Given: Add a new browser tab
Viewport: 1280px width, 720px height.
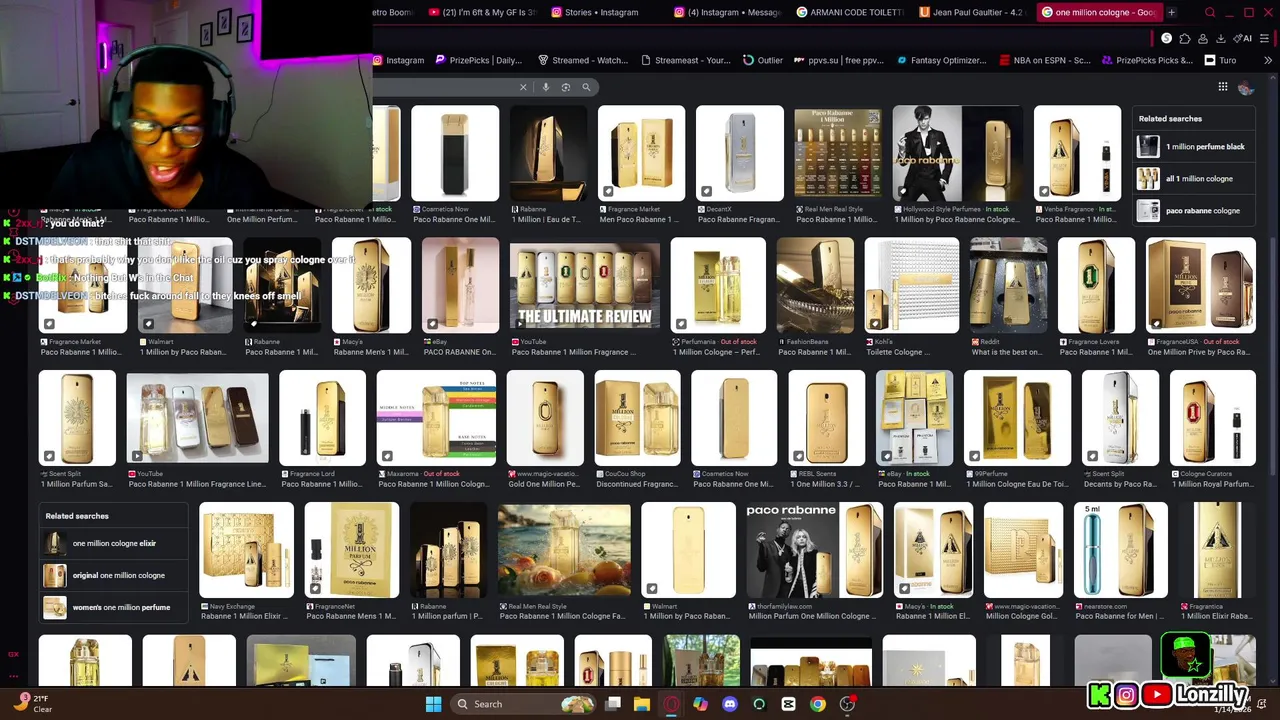Looking at the screenshot, I should click(1171, 12).
